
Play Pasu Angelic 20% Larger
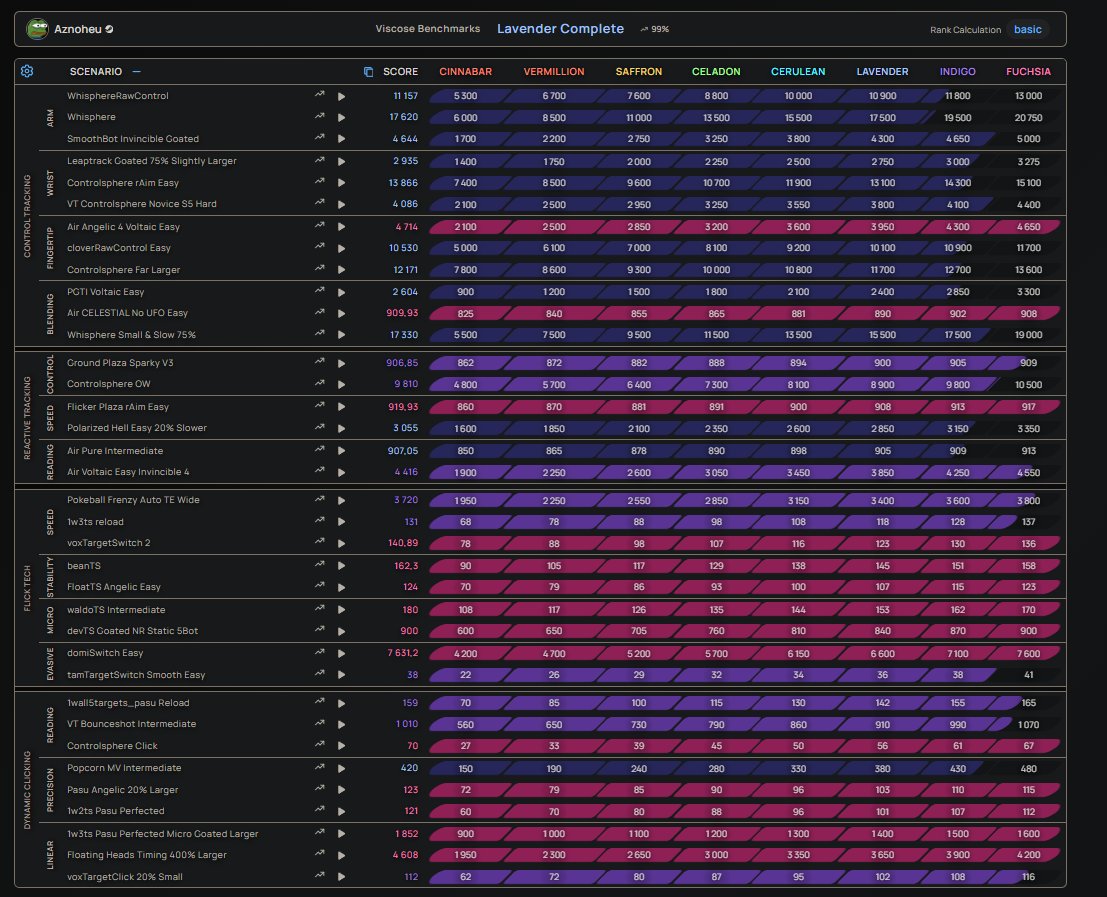tap(342, 790)
